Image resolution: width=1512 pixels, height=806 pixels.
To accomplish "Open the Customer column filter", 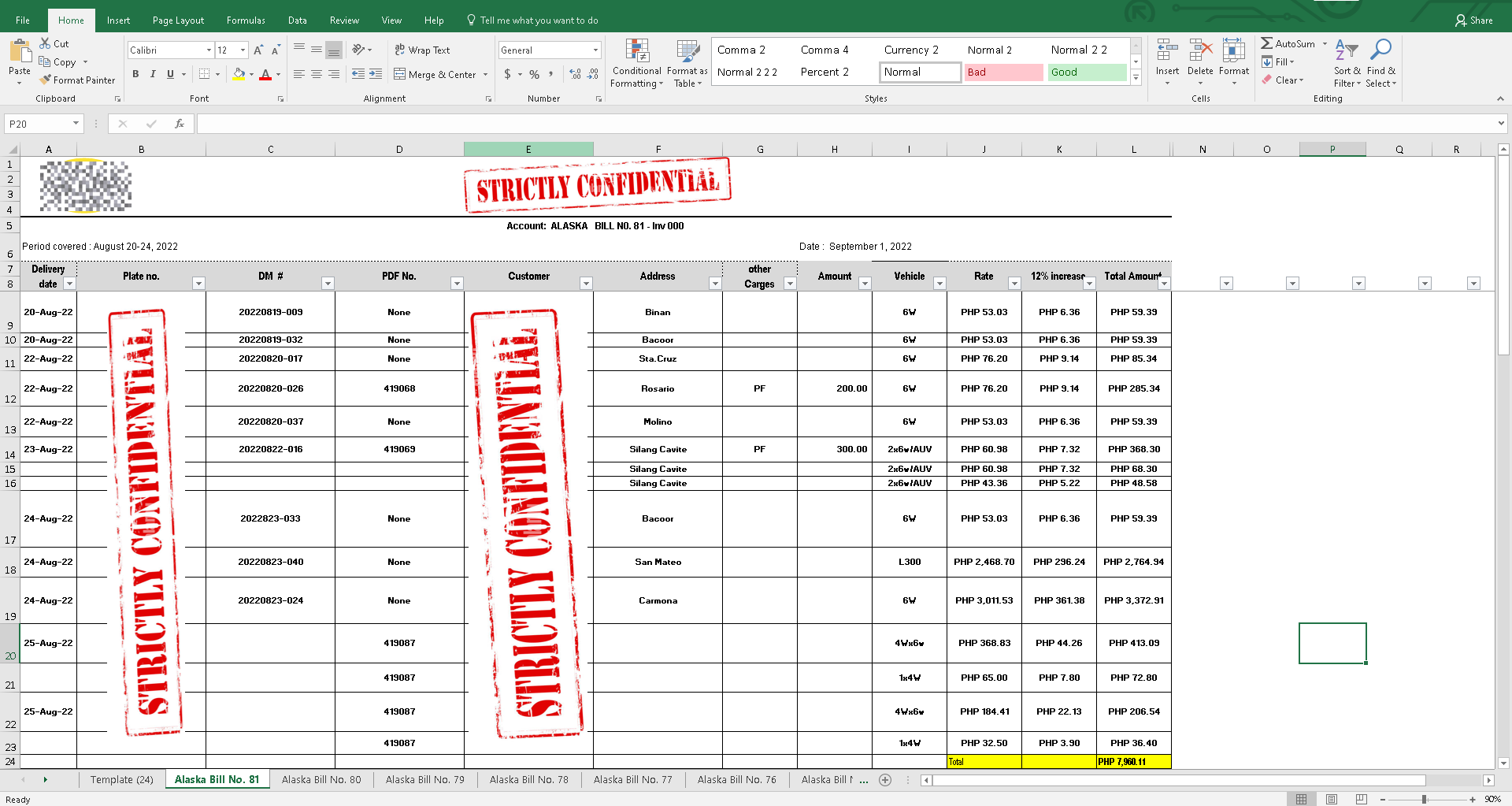I will 586,284.
